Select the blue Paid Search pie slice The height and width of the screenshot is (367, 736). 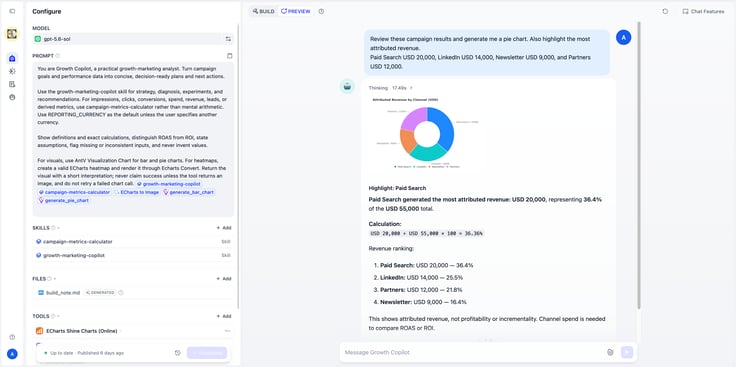click(x=445, y=128)
